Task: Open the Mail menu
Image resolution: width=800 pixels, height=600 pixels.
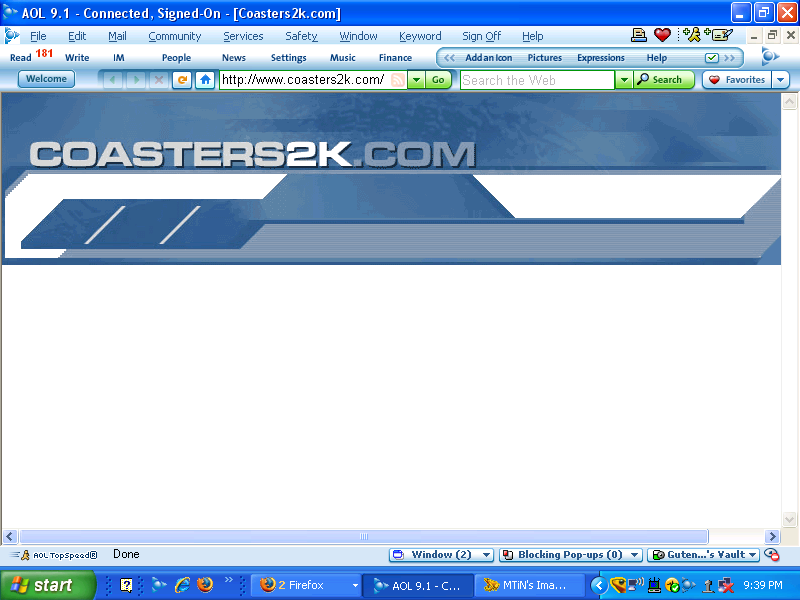Action: (117, 36)
